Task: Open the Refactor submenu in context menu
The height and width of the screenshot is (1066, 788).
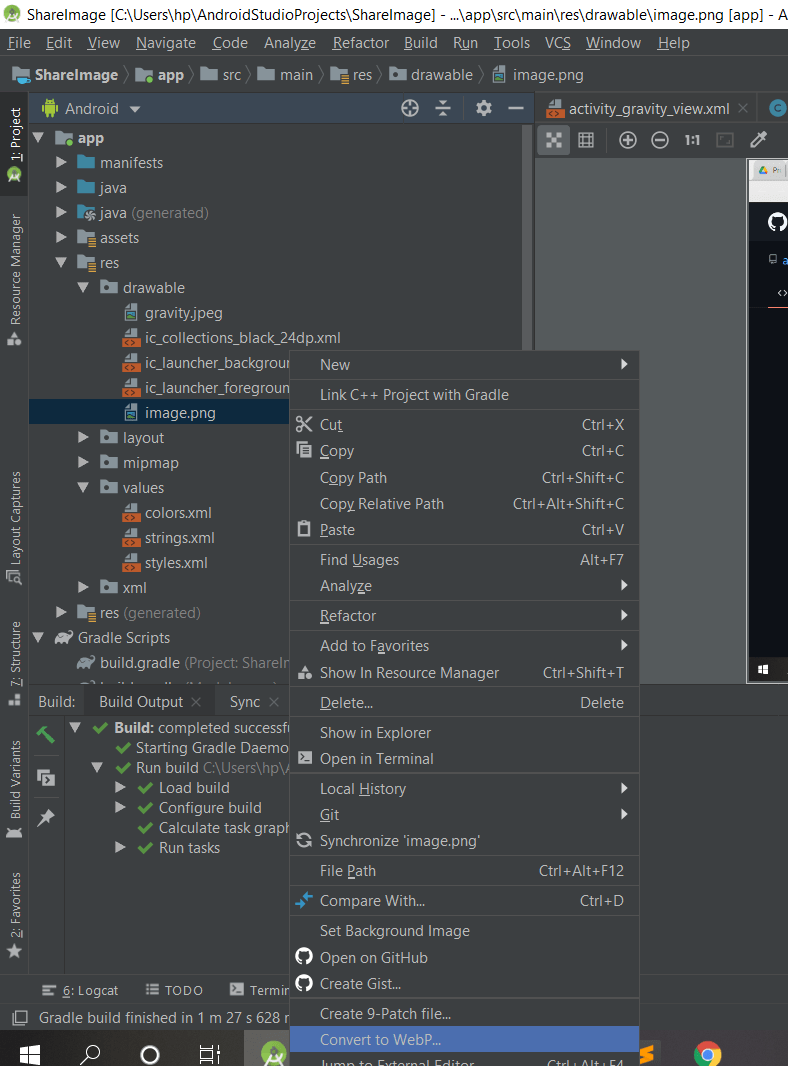Action: [464, 615]
